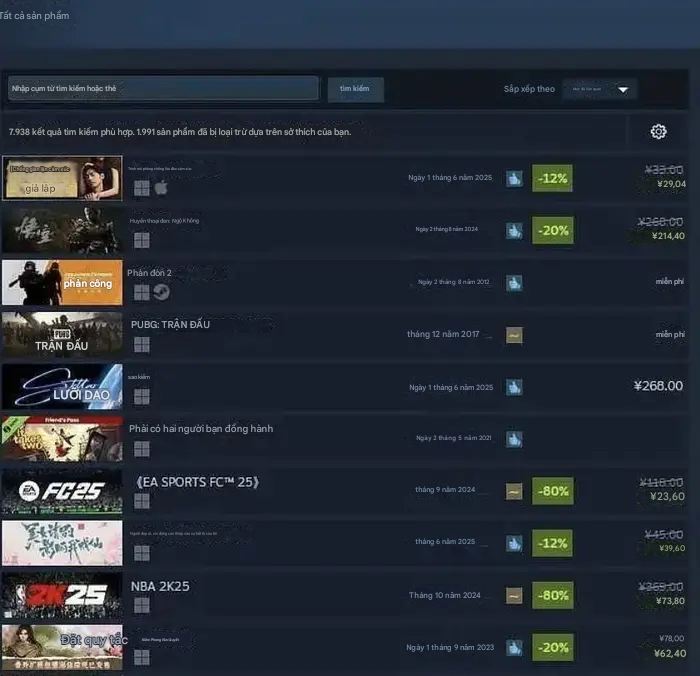Click the Steam platform icon on Phản đòn 2 row
Viewport: 700px width, 676px height.
coord(161,292)
